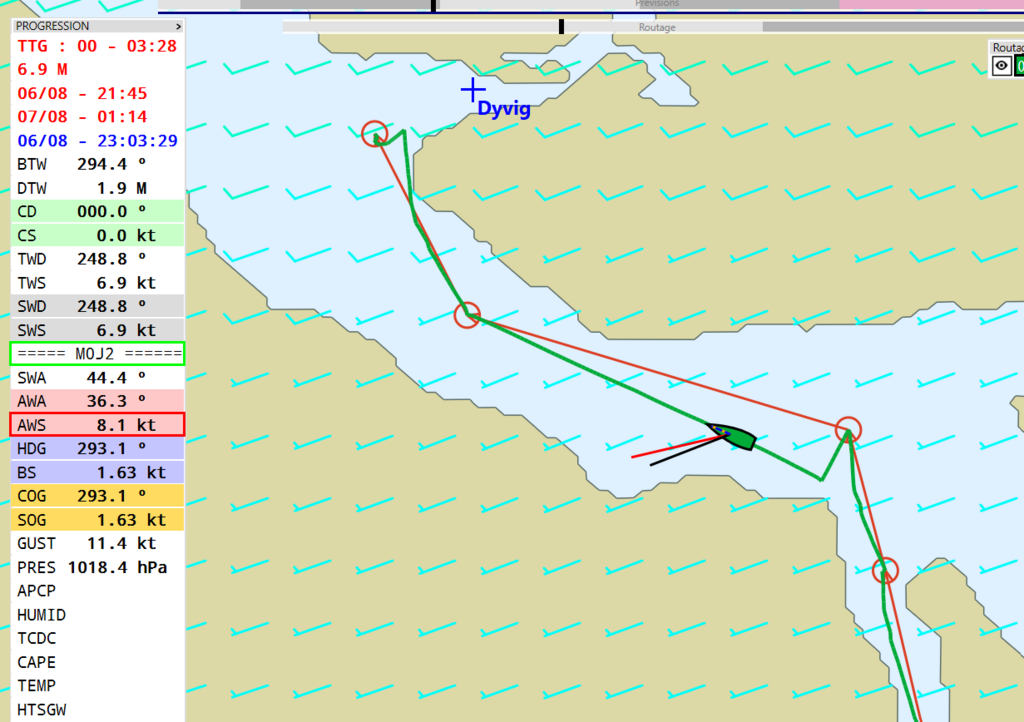The image size is (1024, 722).
Task: Click the green icon beside the eye button
Action: click(1019, 66)
